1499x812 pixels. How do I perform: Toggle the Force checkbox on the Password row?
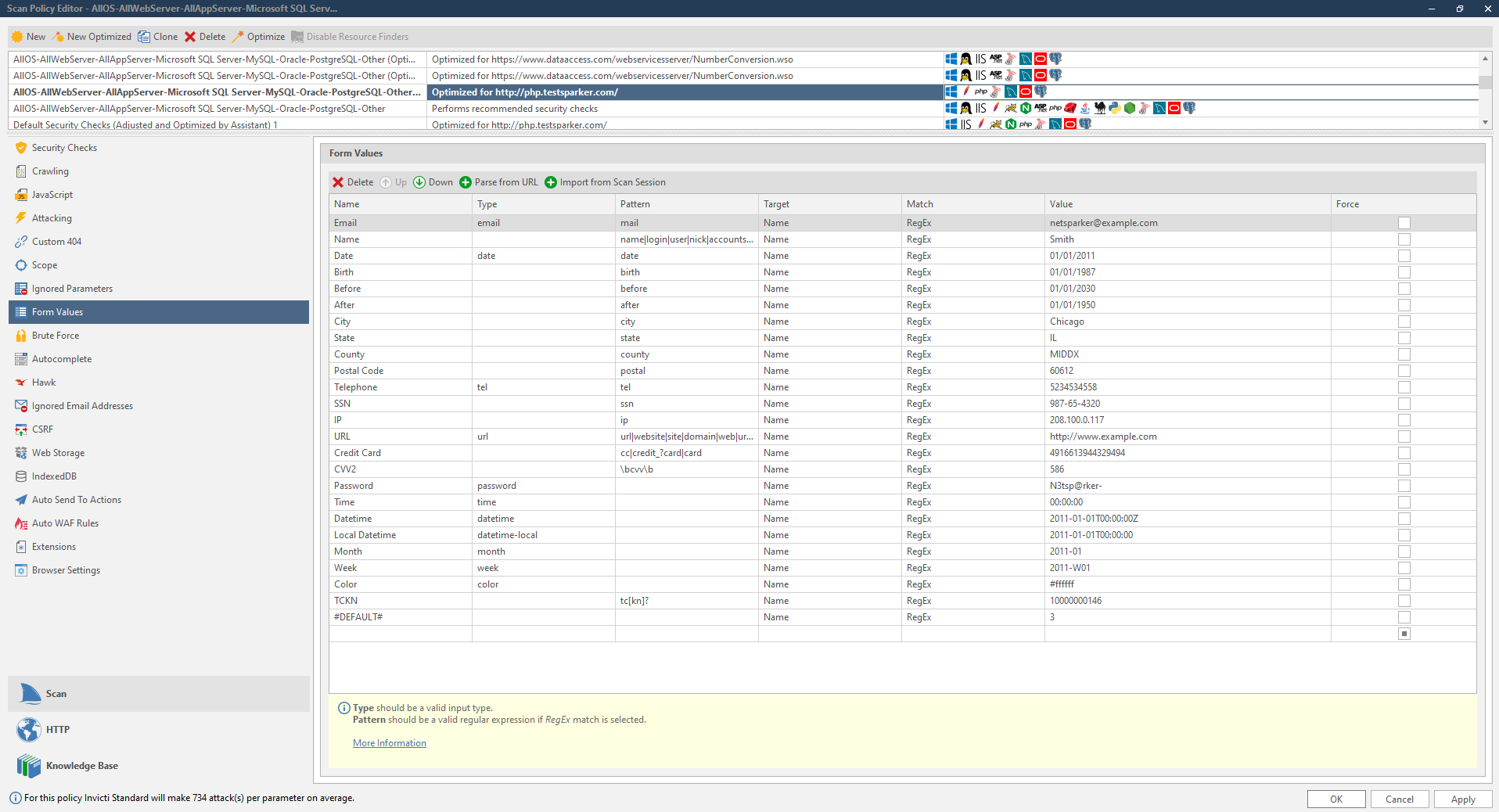(1404, 485)
